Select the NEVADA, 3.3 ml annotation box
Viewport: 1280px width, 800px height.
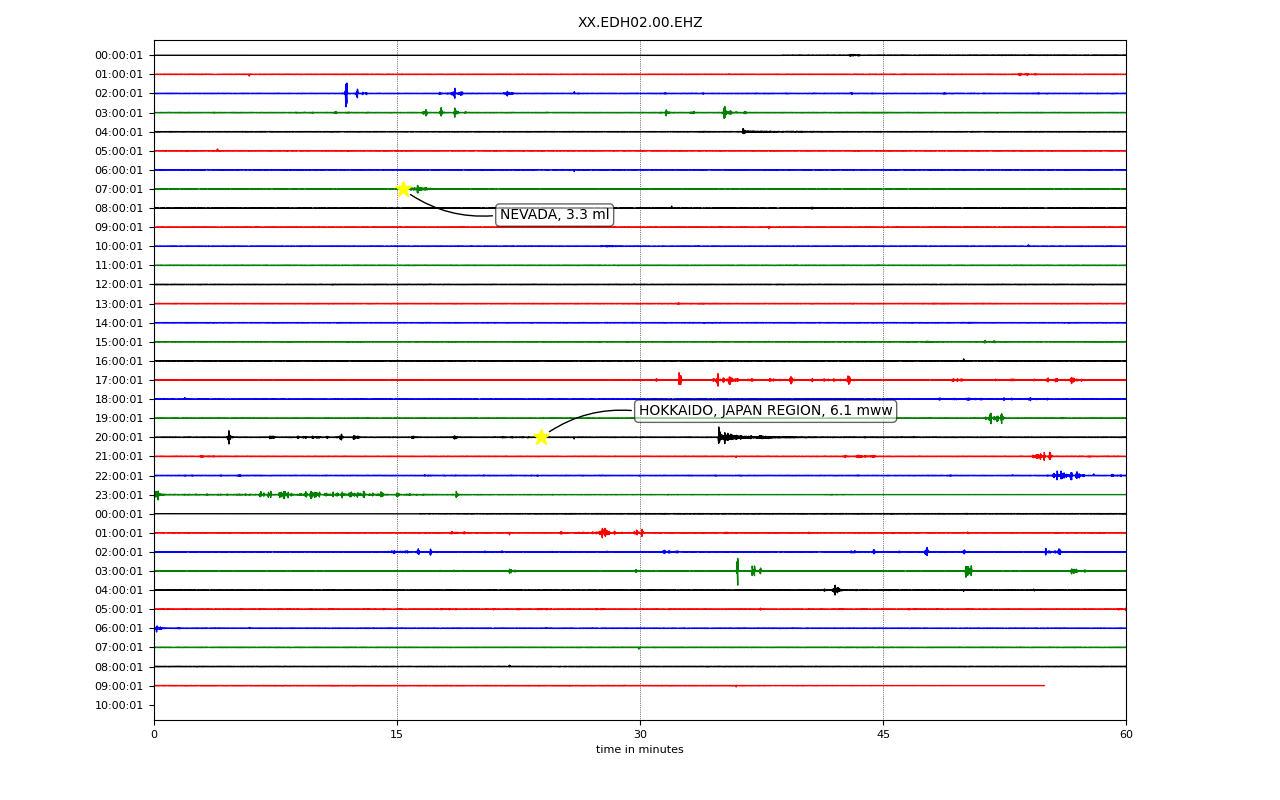point(554,215)
